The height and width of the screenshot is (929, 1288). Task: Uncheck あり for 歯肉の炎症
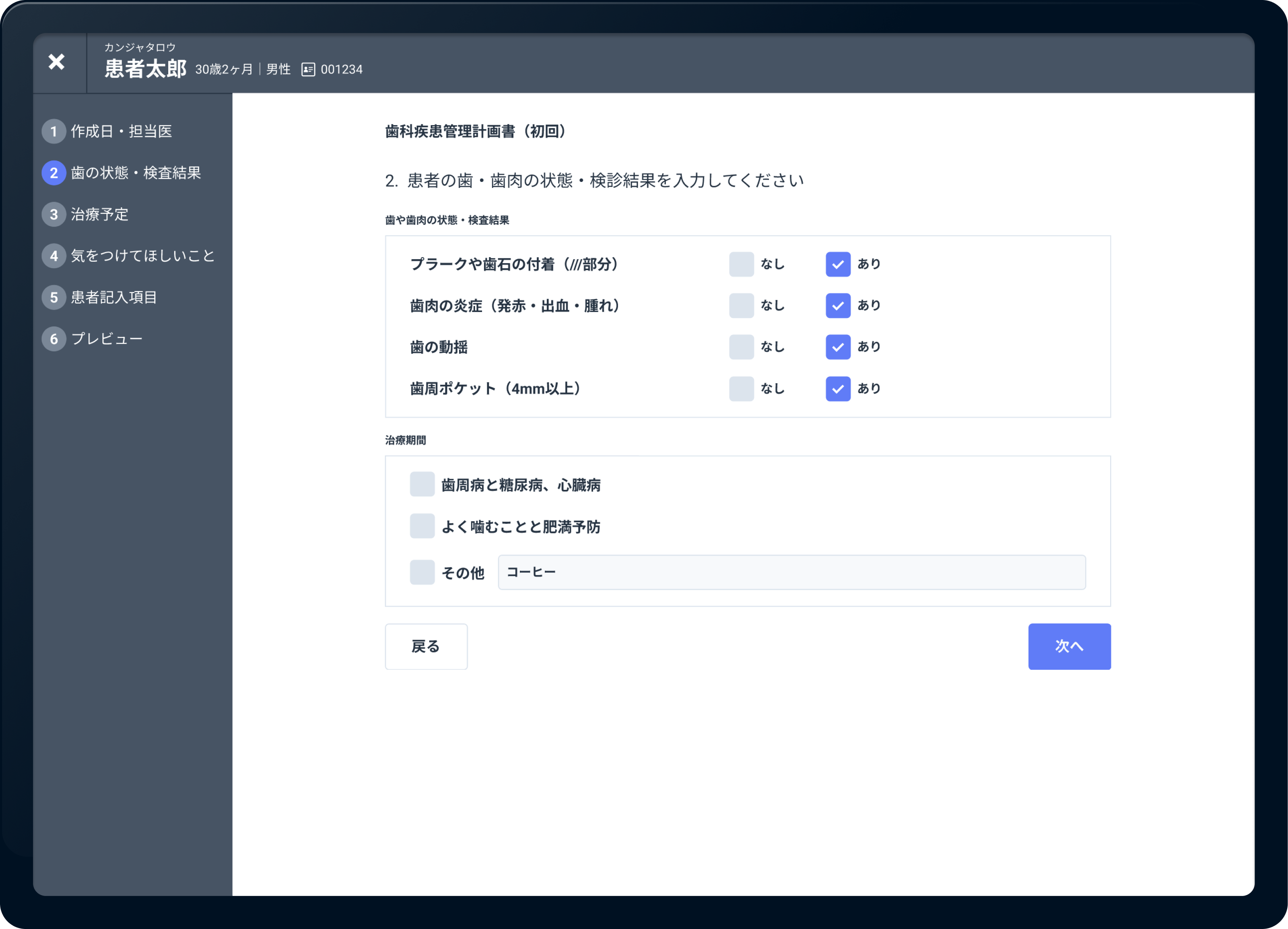click(838, 306)
